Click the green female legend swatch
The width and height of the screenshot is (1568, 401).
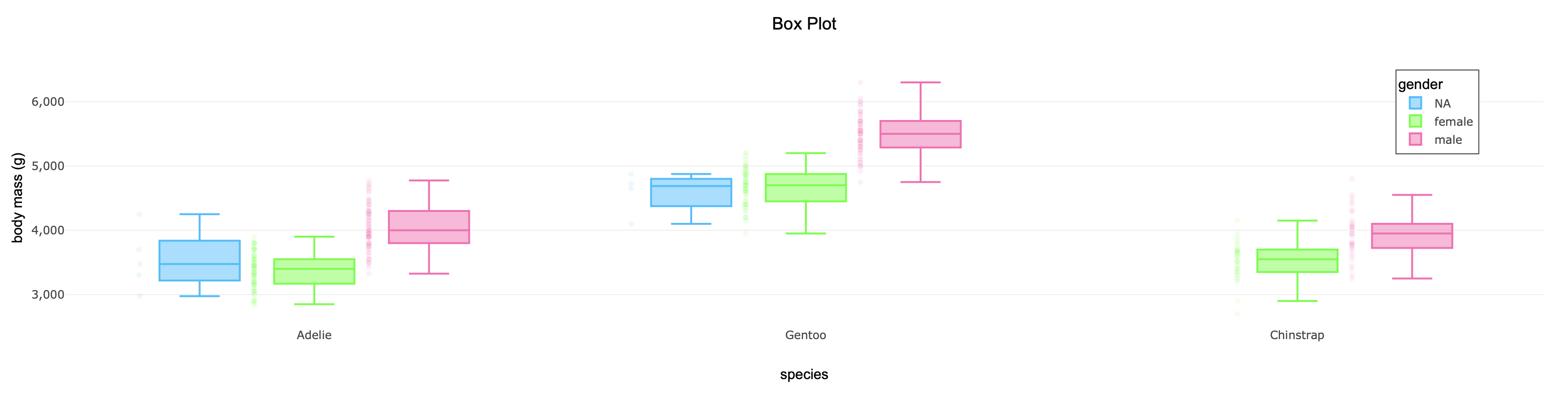coord(1415,121)
